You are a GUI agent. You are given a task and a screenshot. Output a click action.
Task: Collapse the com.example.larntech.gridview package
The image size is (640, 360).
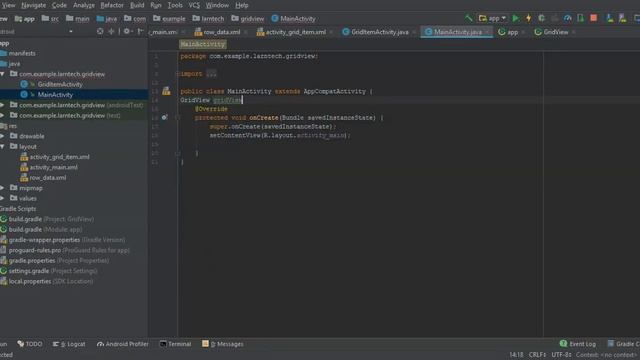(2, 74)
